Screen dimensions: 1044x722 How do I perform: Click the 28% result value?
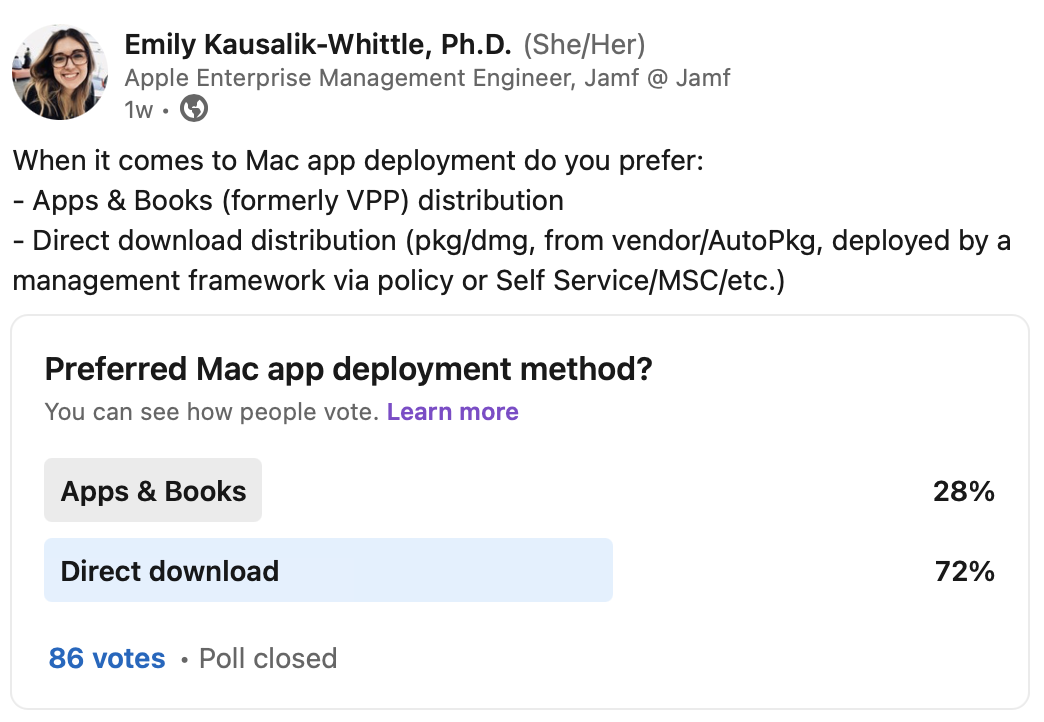click(x=964, y=491)
